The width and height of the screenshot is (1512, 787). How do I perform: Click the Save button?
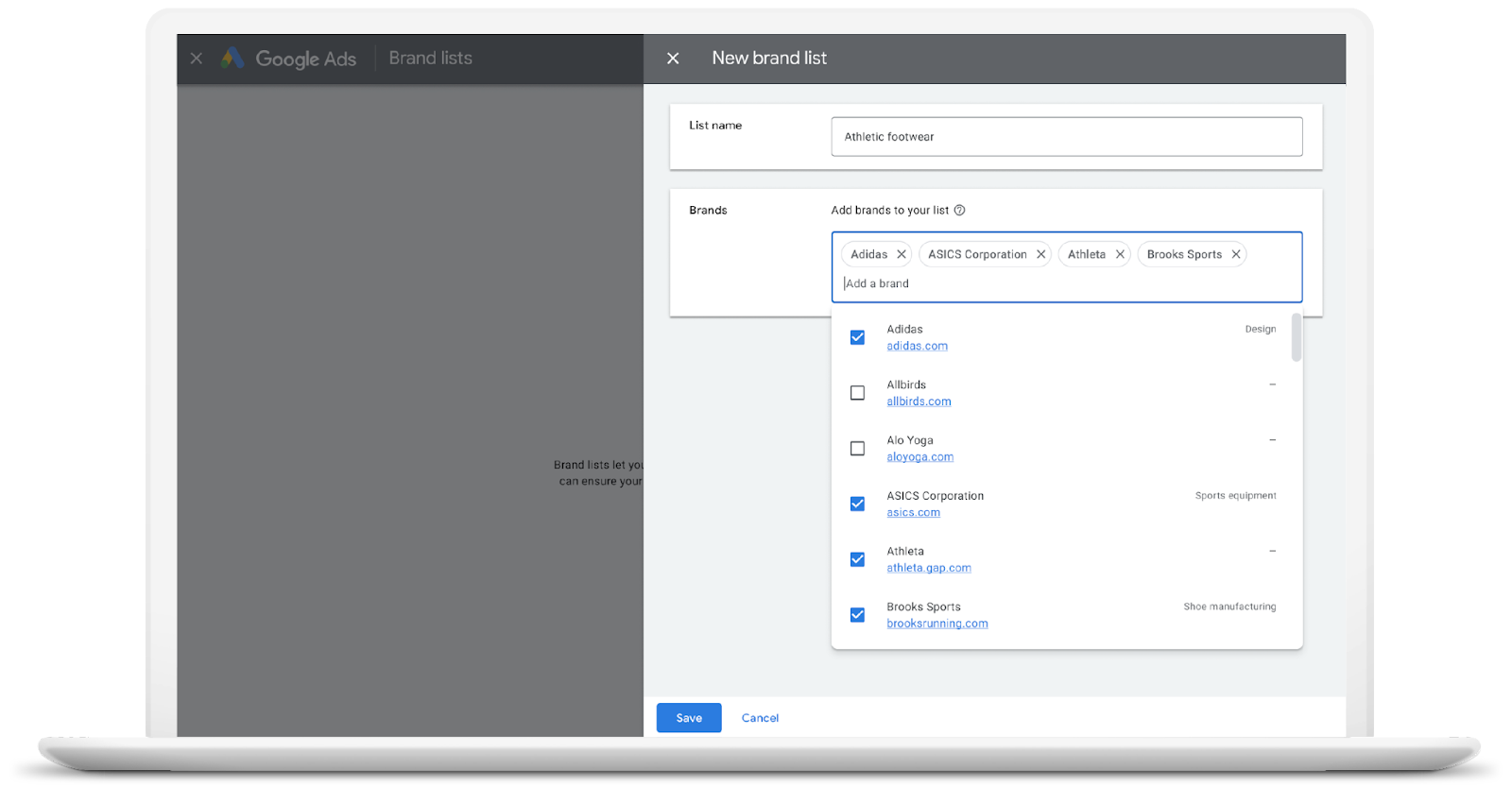[689, 718]
